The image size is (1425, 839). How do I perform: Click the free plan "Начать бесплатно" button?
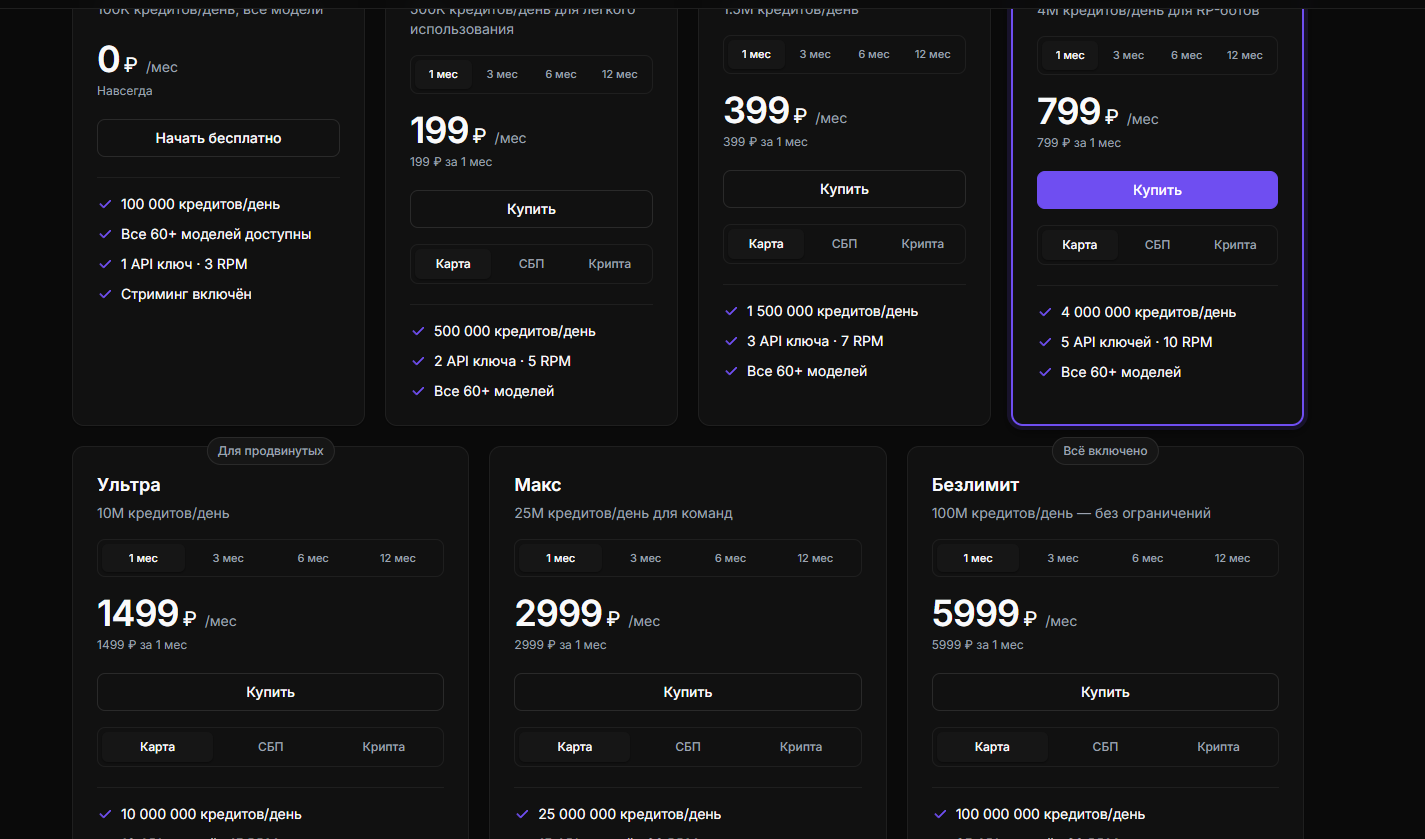pyautogui.click(x=218, y=138)
